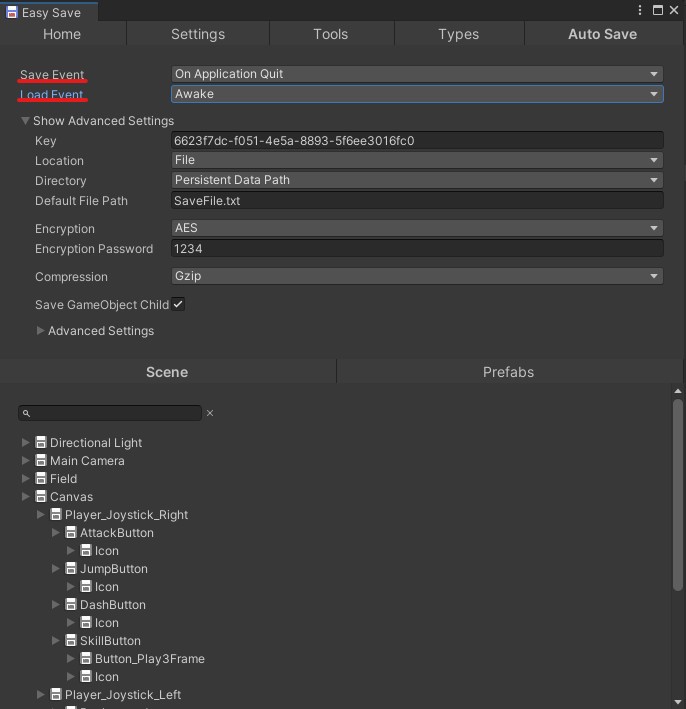The width and height of the screenshot is (686, 709).
Task: Click the Key text field
Action: click(417, 140)
